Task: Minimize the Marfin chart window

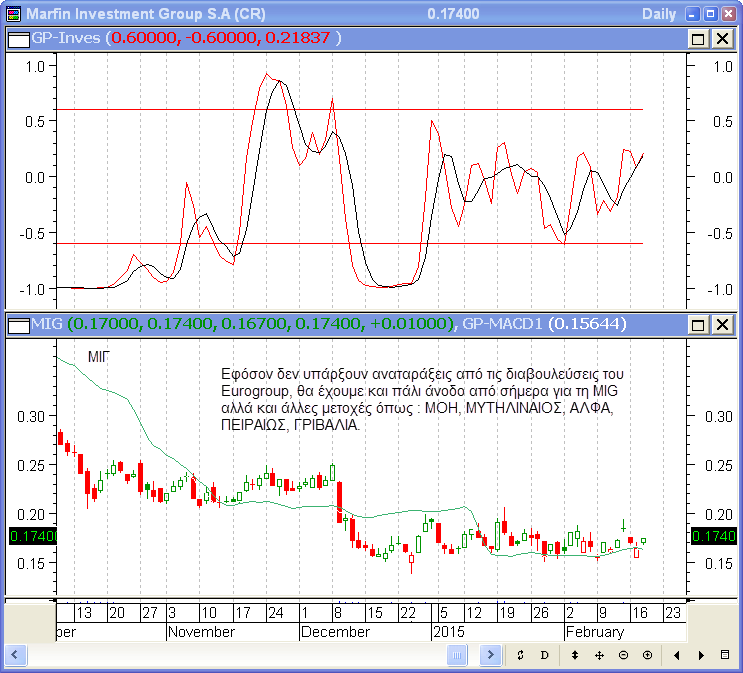Action: [692, 14]
